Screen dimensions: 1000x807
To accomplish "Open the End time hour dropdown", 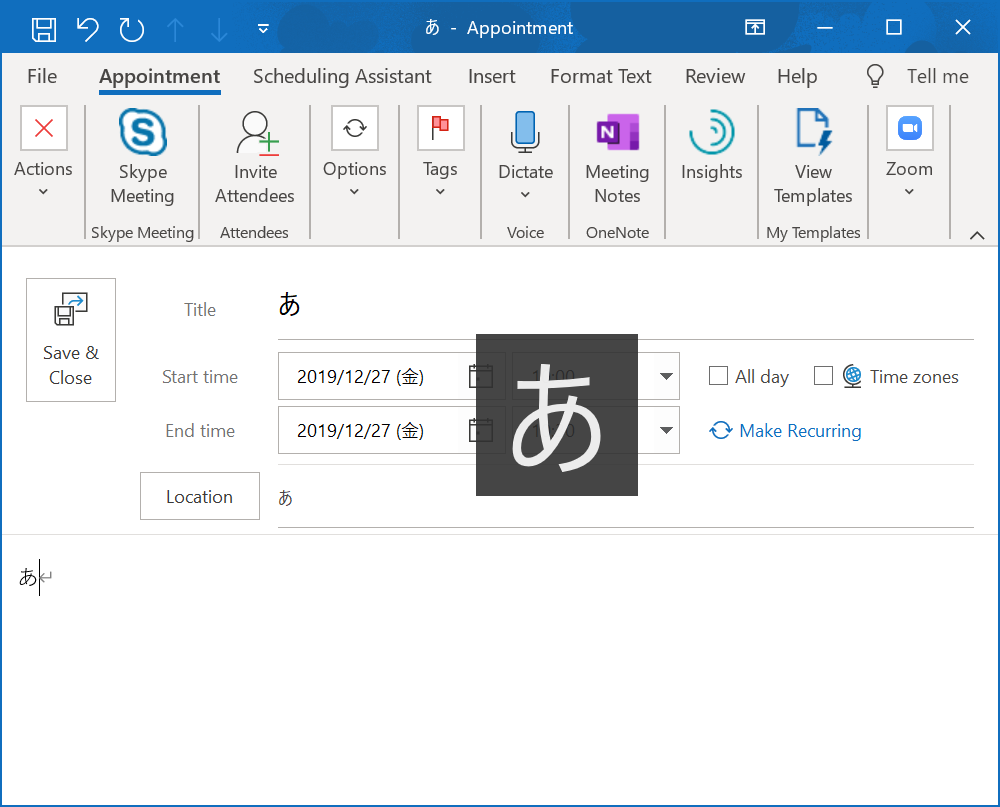I will click(x=666, y=430).
